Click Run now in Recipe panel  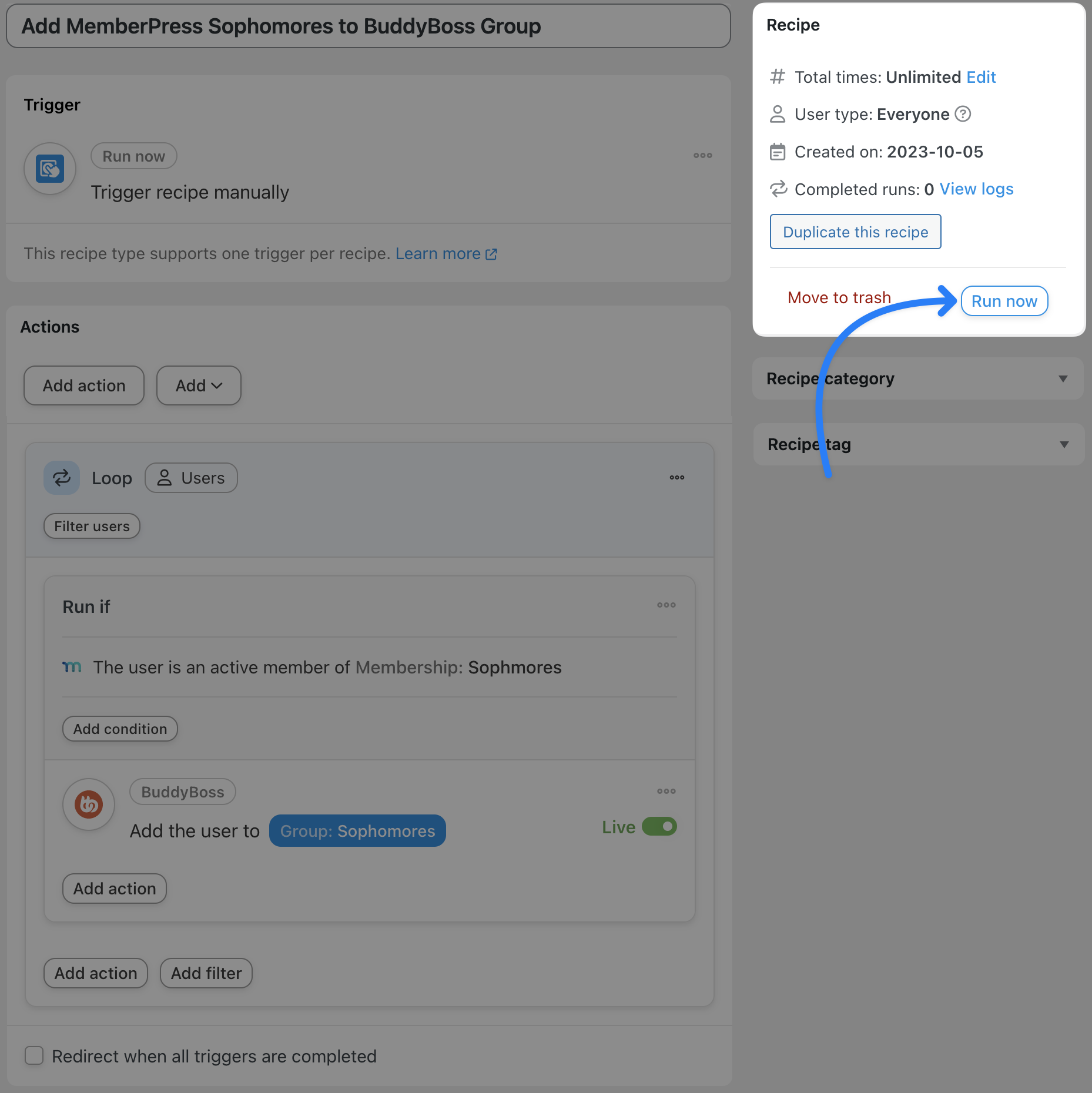point(1004,301)
